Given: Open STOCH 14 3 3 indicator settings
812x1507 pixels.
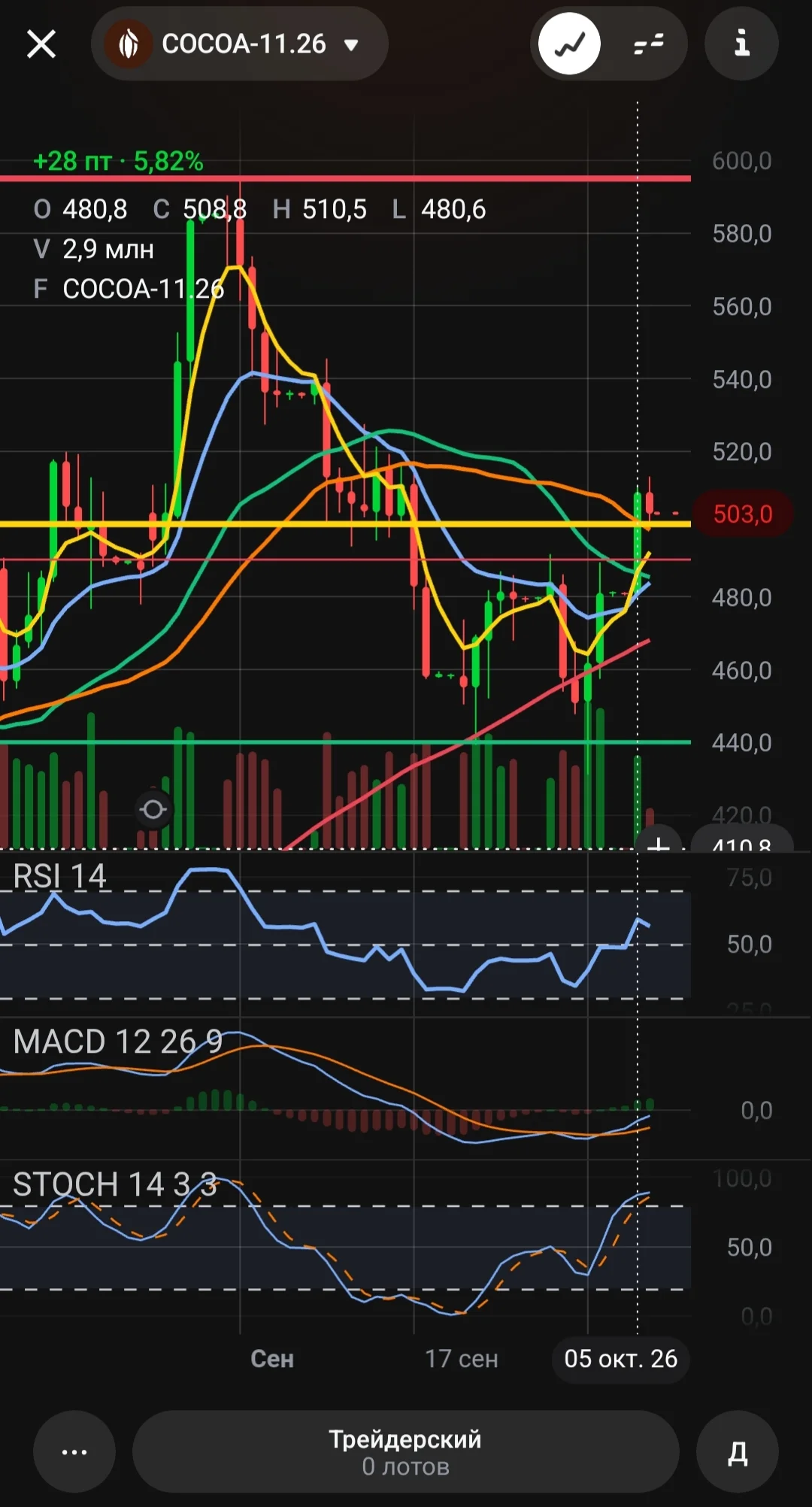Looking at the screenshot, I should (115, 1184).
